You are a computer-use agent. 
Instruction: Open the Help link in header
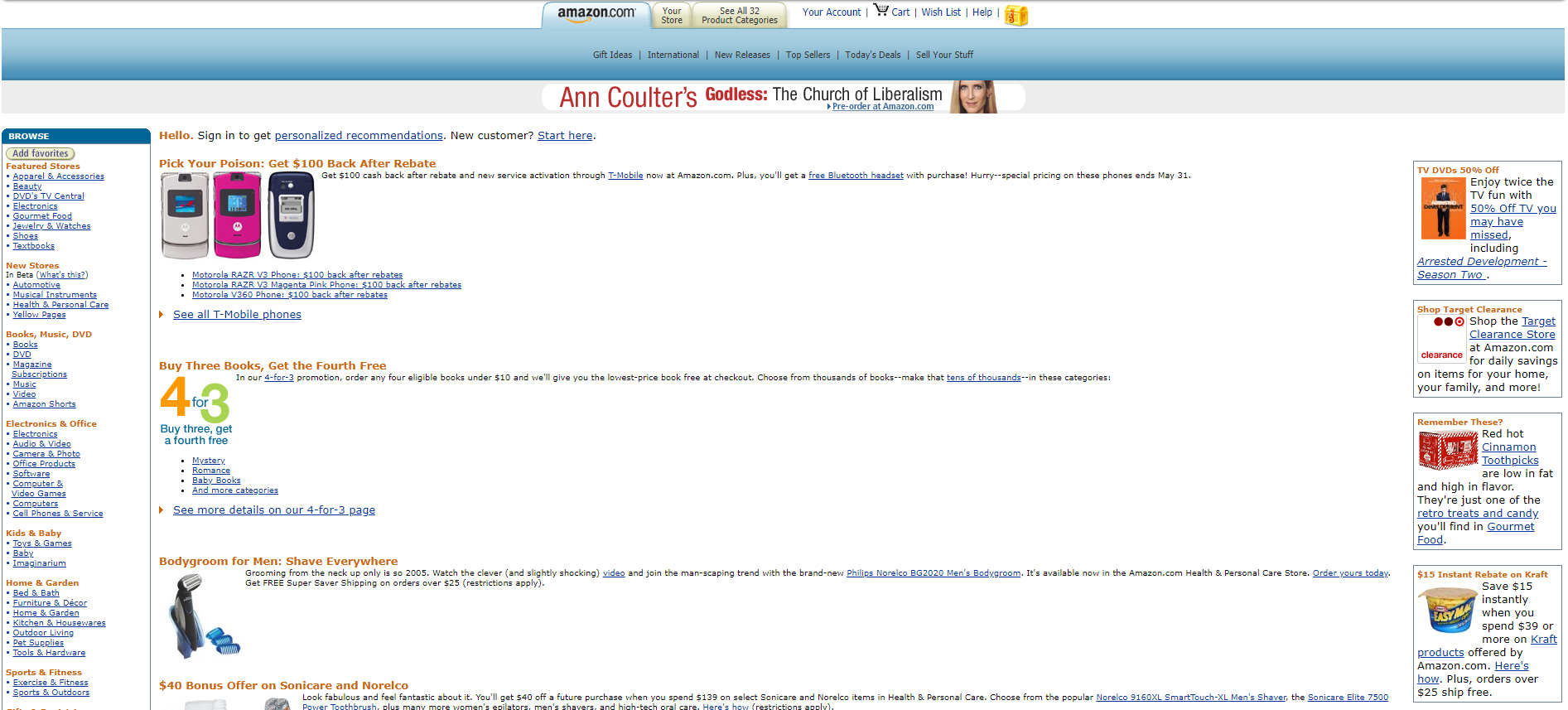pyautogui.click(x=982, y=12)
